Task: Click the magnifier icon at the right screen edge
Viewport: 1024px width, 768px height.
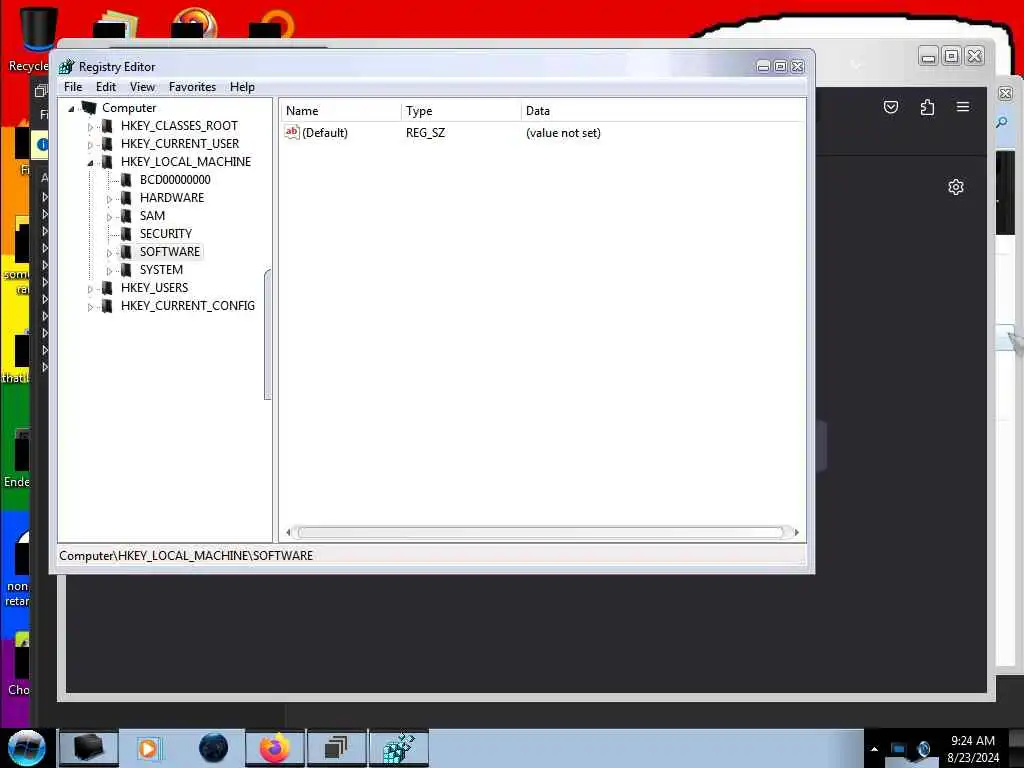Action: 1002,123
